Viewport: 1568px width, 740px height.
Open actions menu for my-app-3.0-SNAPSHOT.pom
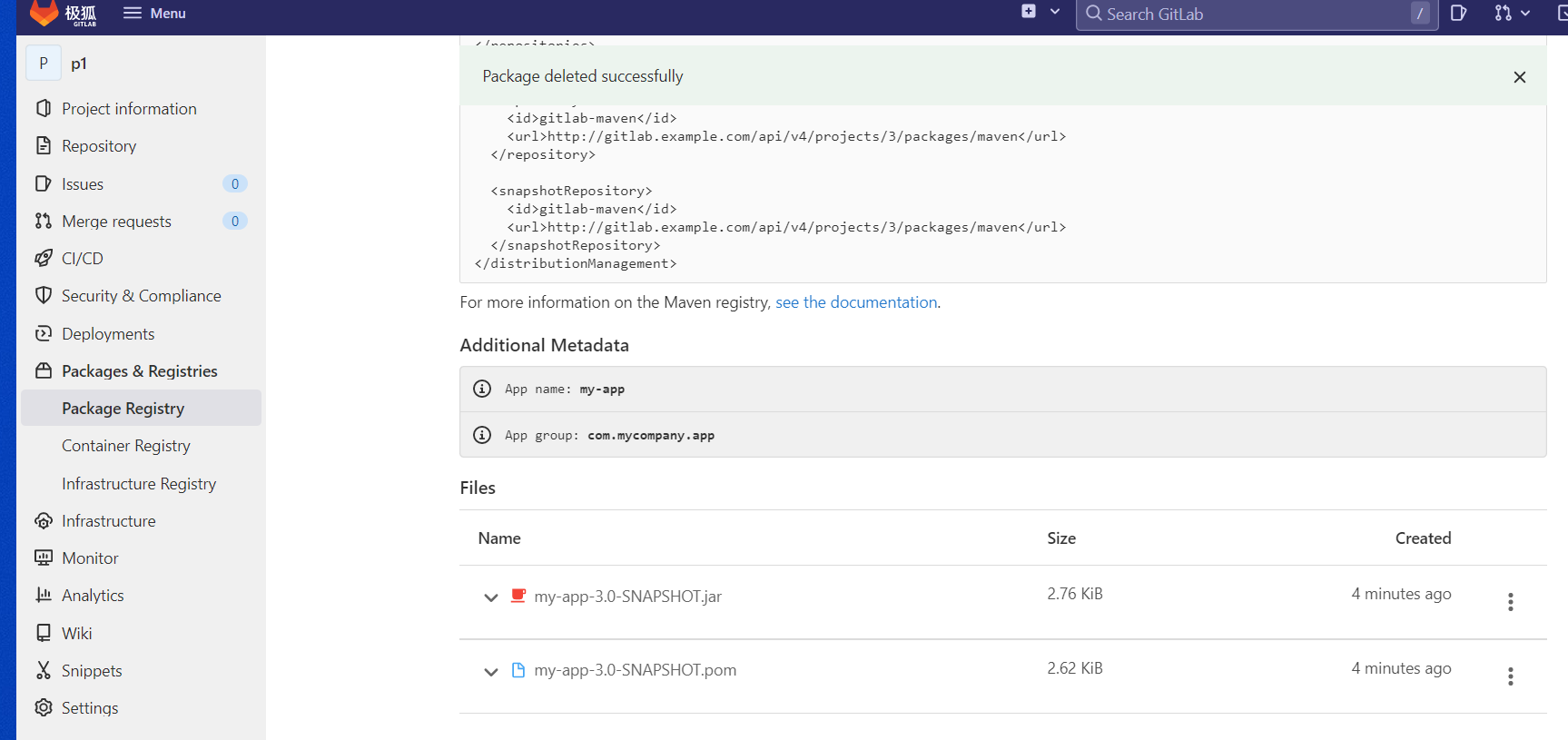pos(1511,676)
